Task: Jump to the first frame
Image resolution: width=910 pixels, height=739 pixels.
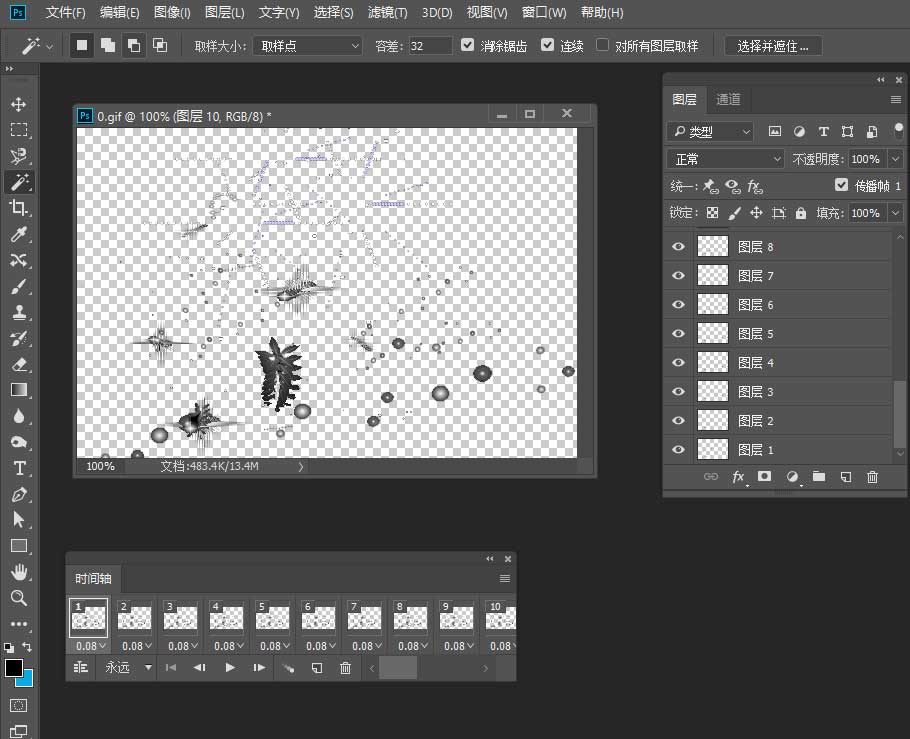Action: click(x=171, y=668)
